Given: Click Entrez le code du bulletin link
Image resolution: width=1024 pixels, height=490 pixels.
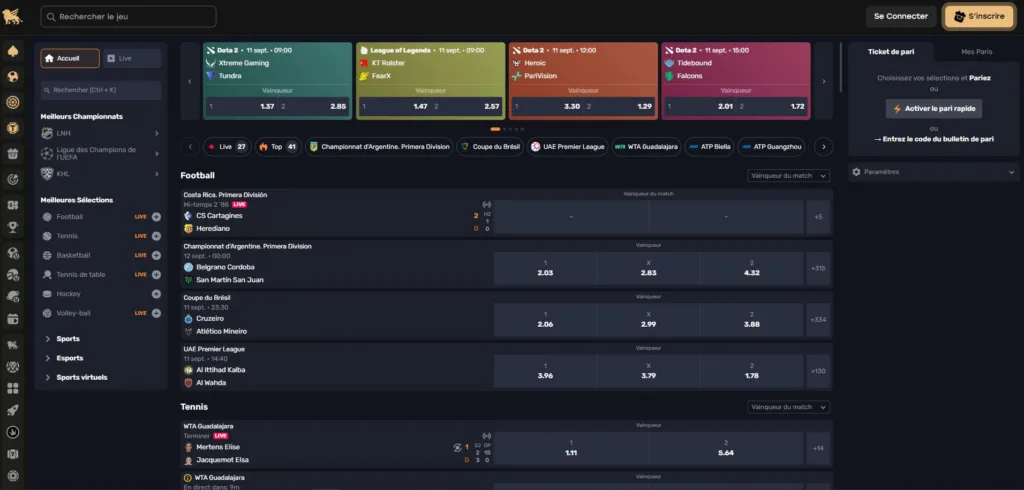Looking at the screenshot, I should coord(934,139).
